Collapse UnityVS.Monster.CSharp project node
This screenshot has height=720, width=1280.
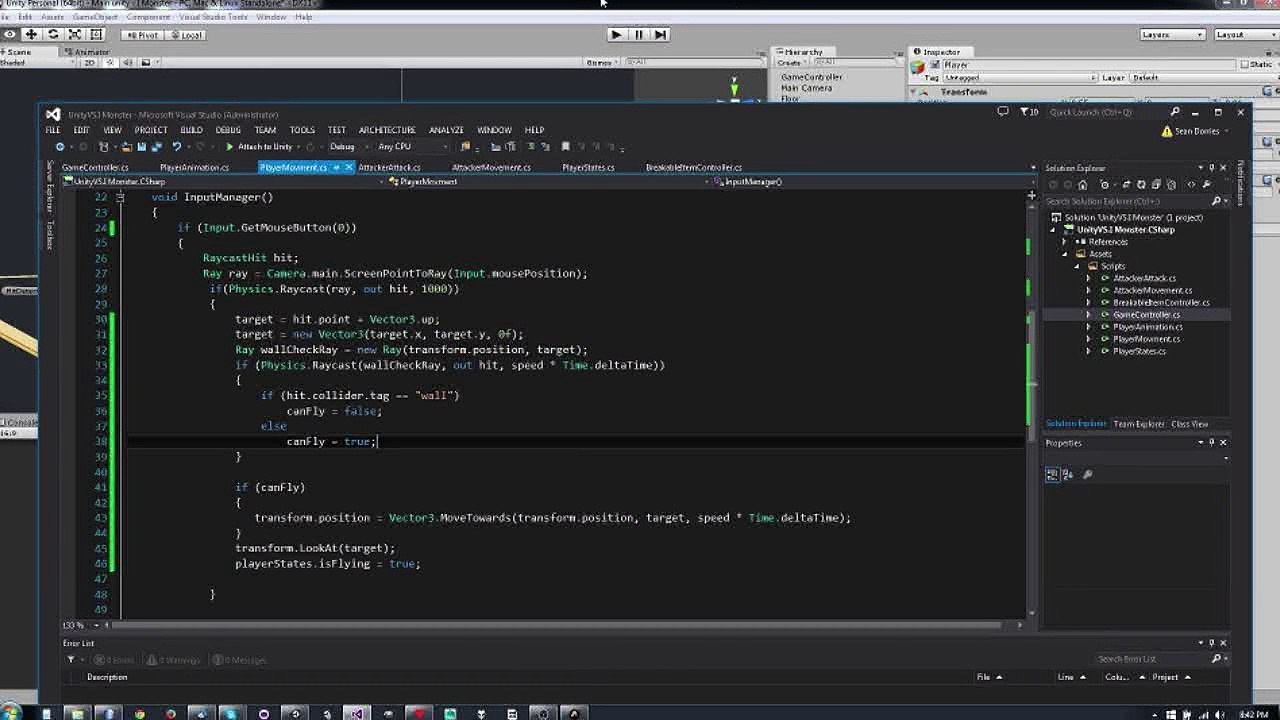click(1053, 230)
